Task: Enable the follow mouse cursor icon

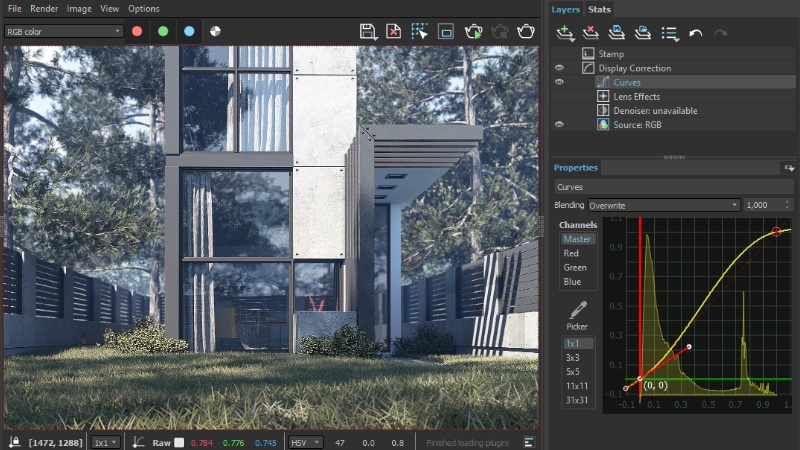Action: point(419,32)
